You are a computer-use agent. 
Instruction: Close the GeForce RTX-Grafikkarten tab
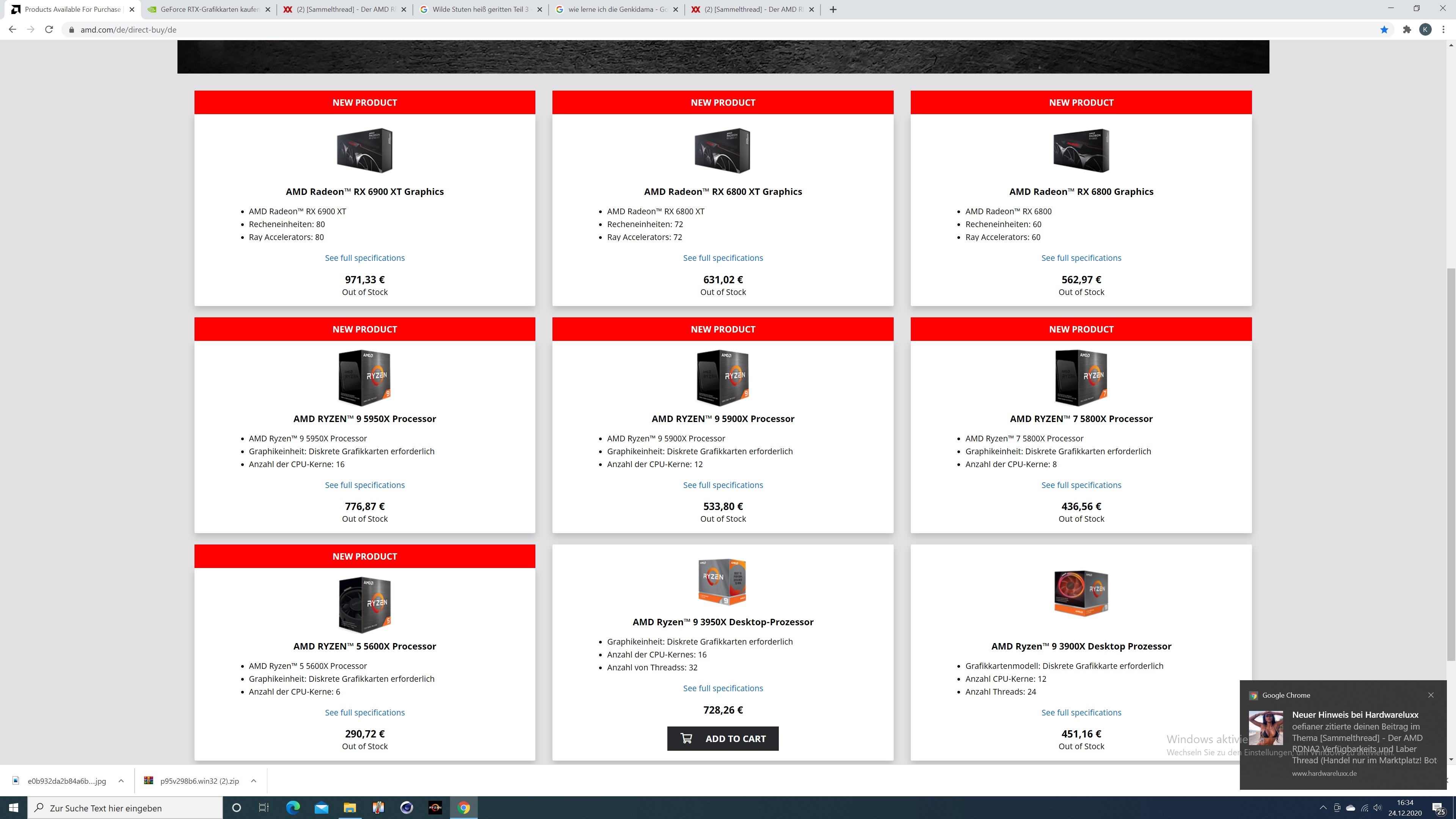tap(268, 9)
